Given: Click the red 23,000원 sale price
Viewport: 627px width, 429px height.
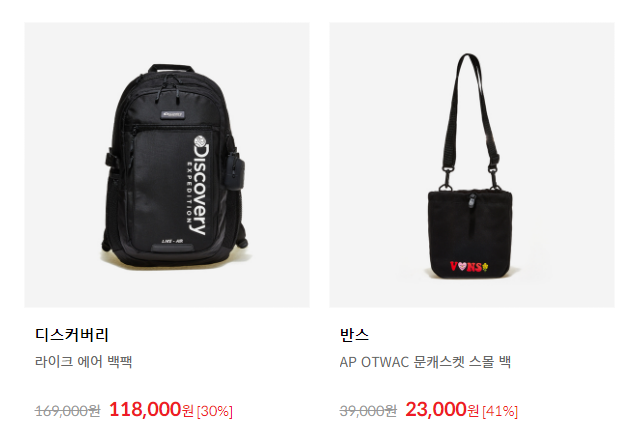Looking at the screenshot, I should coord(442,409).
